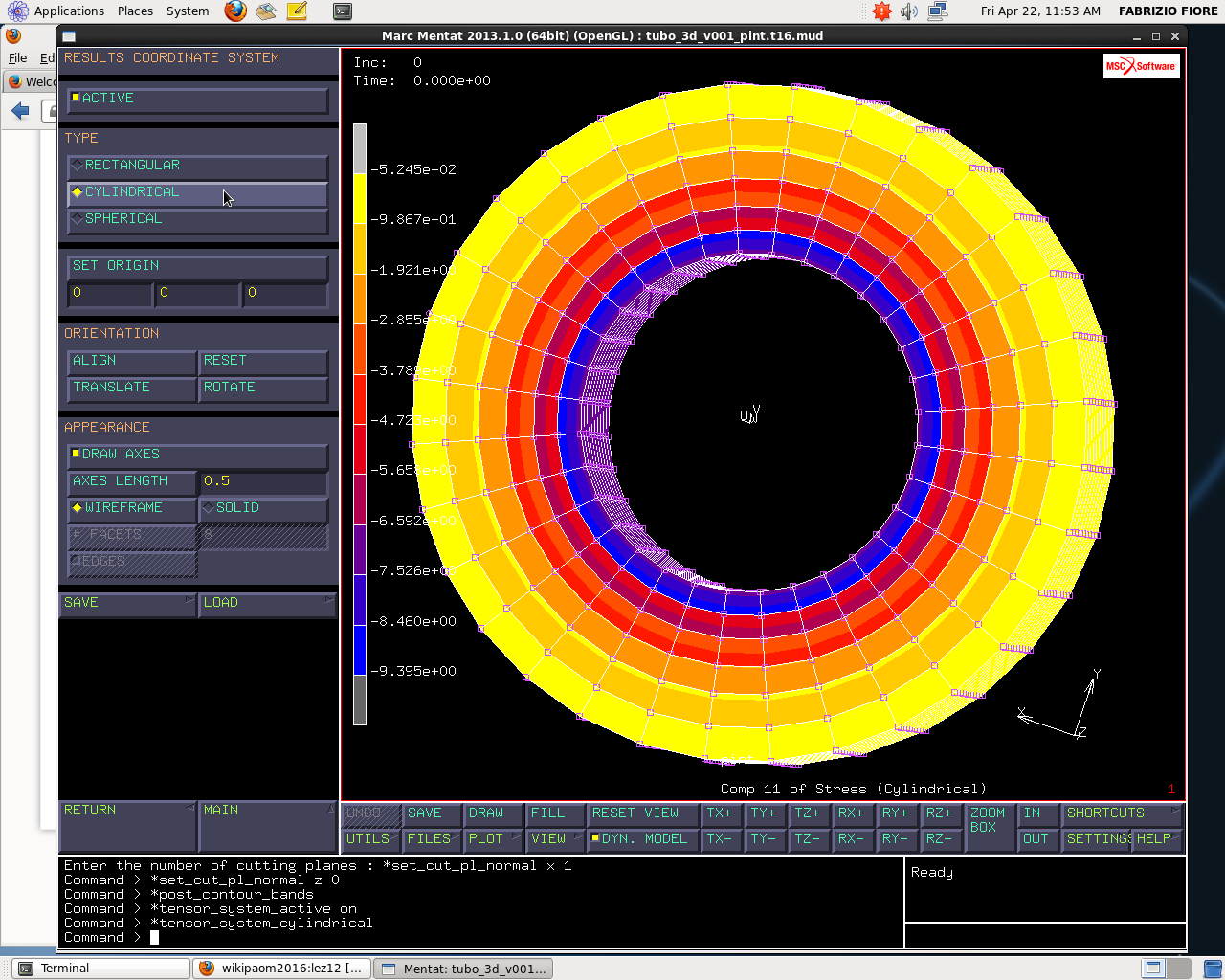Click the TZ- translate button
The image size is (1225, 980).
tap(808, 839)
